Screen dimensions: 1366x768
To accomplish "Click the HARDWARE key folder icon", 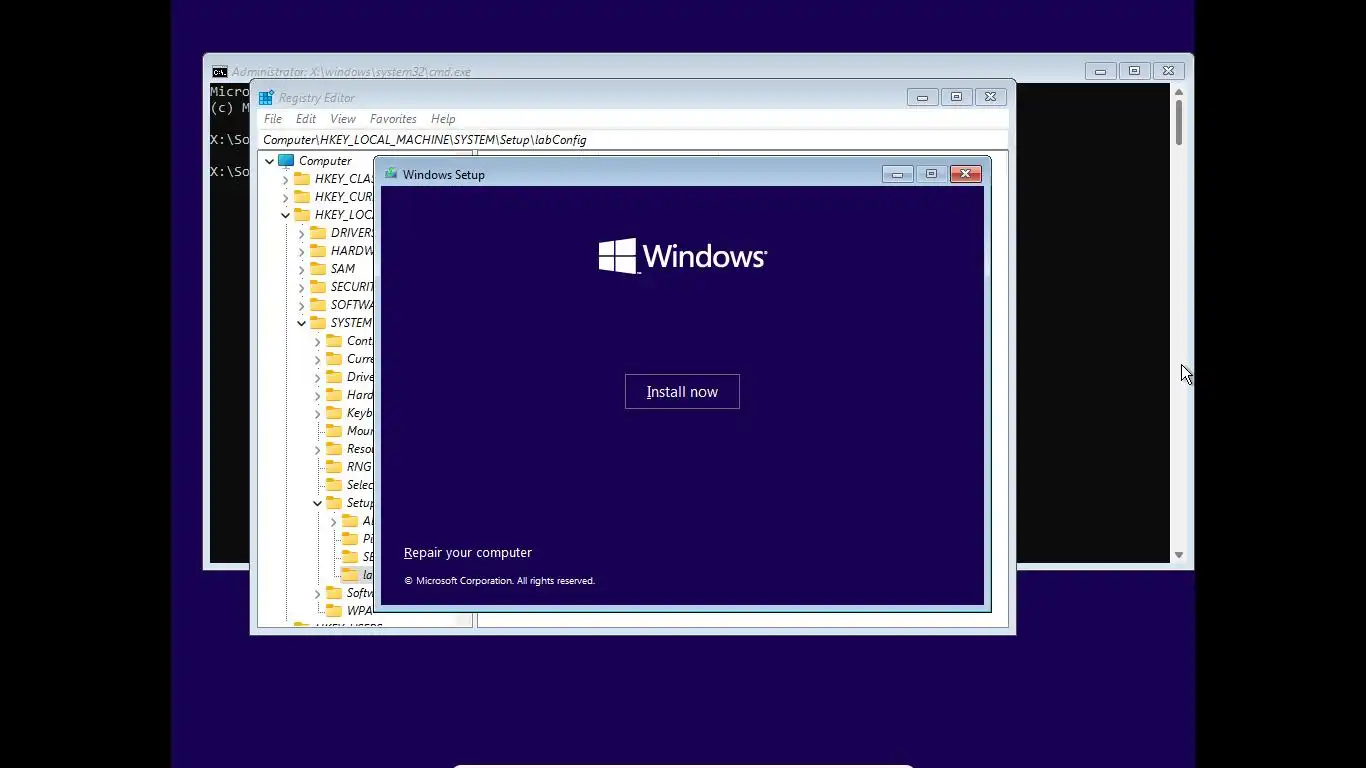I will point(318,251).
